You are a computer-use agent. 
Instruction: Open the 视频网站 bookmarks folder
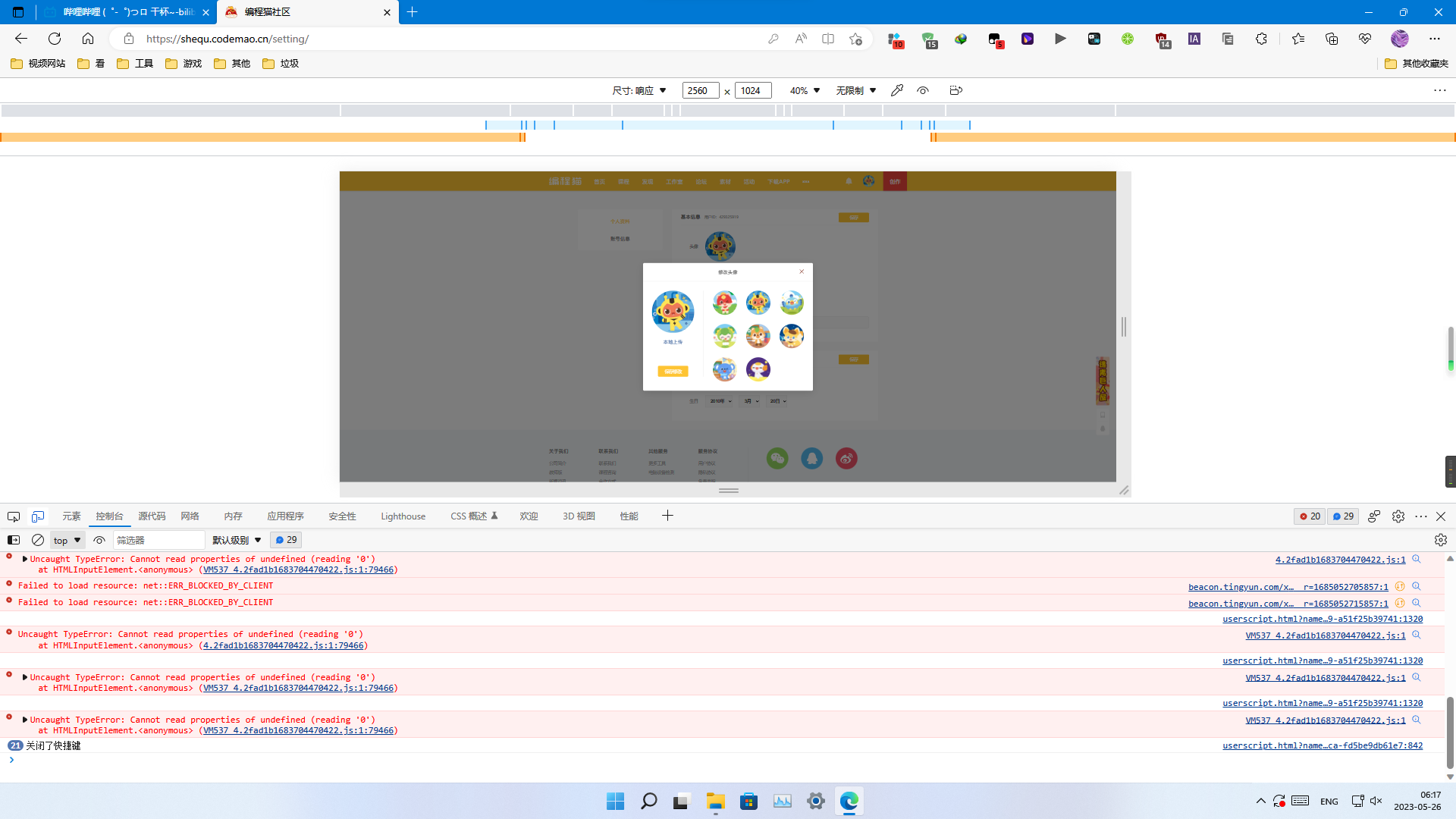pos(38,64)
